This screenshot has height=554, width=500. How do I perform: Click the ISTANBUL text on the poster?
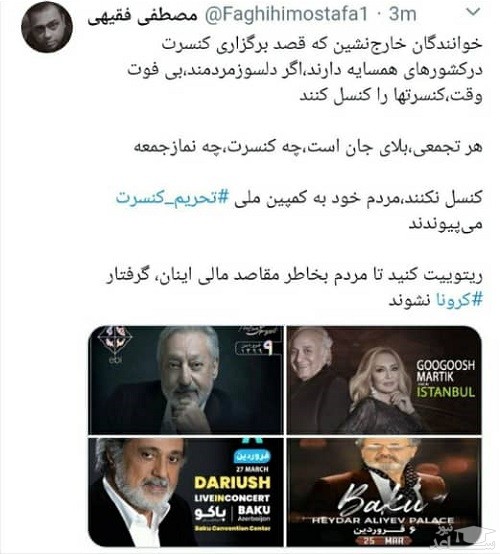click(x=445, y=392)
